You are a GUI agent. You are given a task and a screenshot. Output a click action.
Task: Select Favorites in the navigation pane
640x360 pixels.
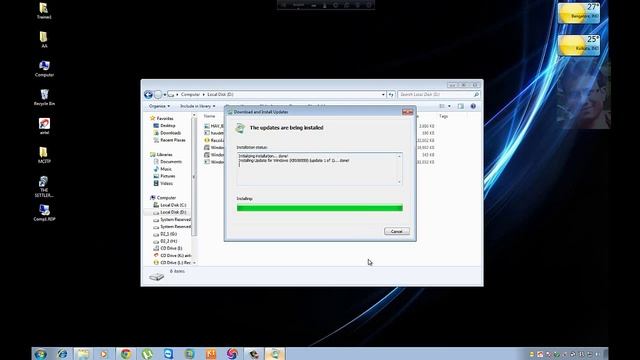[x=165, y=118]
